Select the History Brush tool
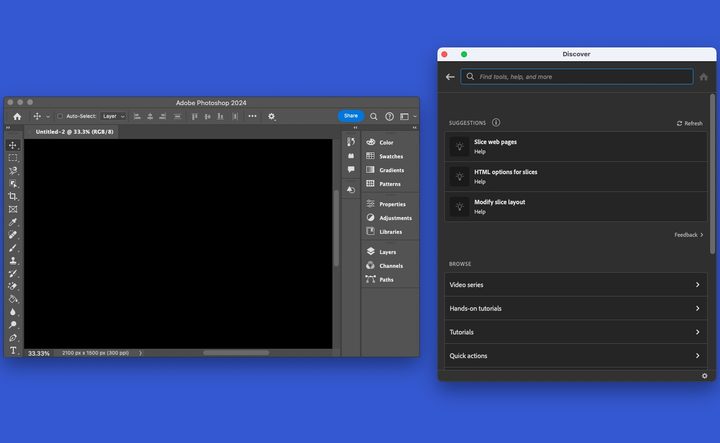The image size is (720, 443). pyautogui.click(x=13, y=274)
